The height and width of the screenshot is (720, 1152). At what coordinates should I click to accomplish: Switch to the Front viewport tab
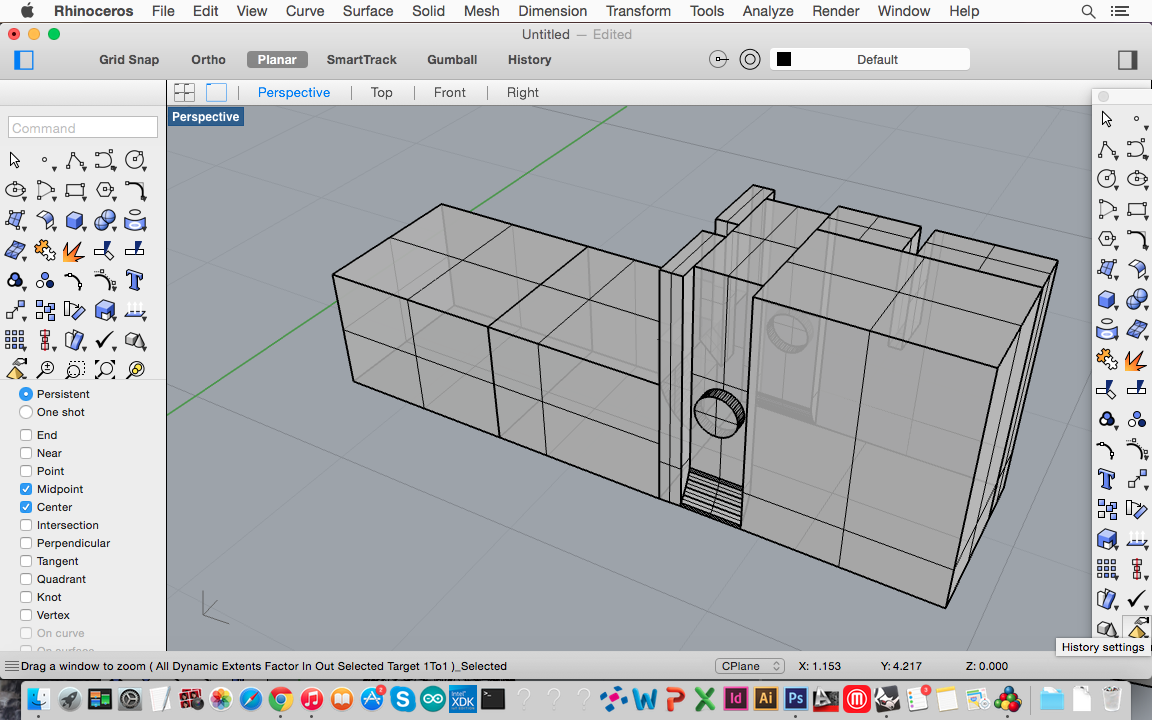(x=449, y=92)
